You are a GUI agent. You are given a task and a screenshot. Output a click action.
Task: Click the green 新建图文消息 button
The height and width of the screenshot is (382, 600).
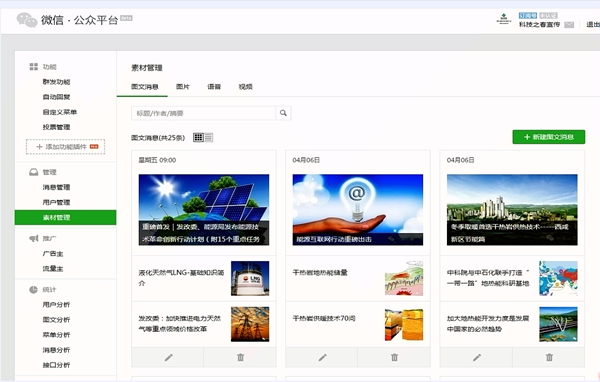[x=549, y=137]
